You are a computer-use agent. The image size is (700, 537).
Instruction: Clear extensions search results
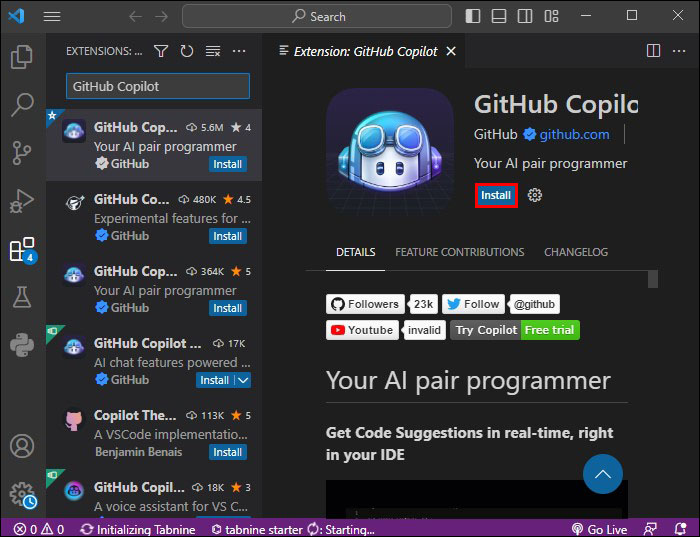pos(213,51)
